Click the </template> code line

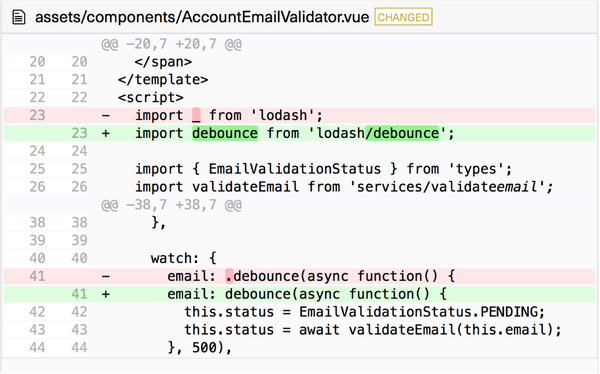[x=163, y=80]
